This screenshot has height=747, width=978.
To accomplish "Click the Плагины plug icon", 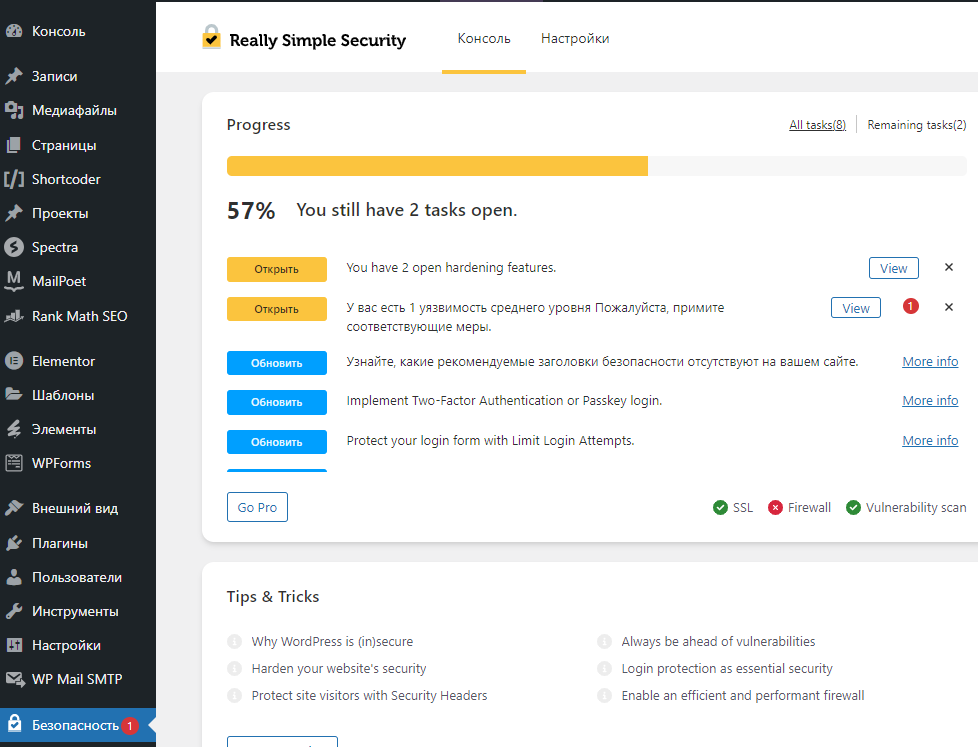I will (x=14, y=543).
